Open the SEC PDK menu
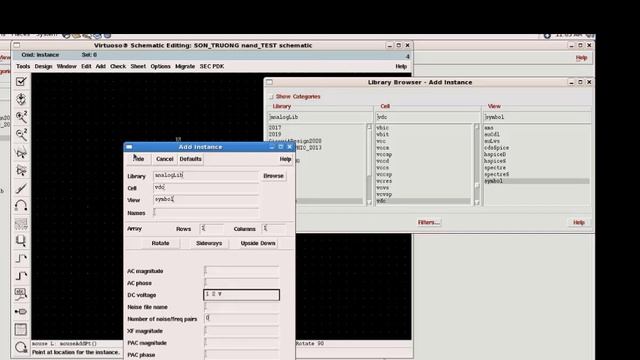 212,66
